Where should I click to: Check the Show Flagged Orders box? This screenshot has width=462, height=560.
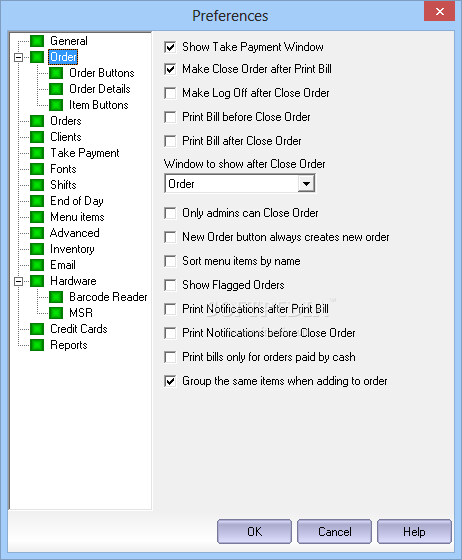170,285
